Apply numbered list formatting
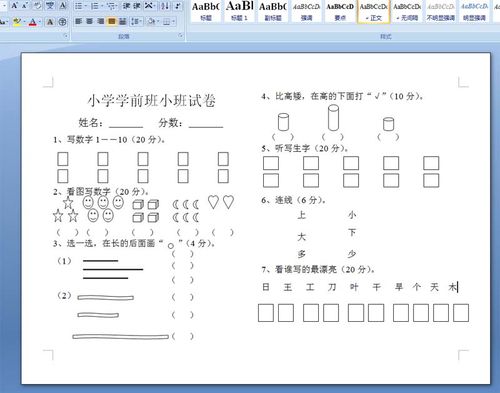 pos(95,6)
